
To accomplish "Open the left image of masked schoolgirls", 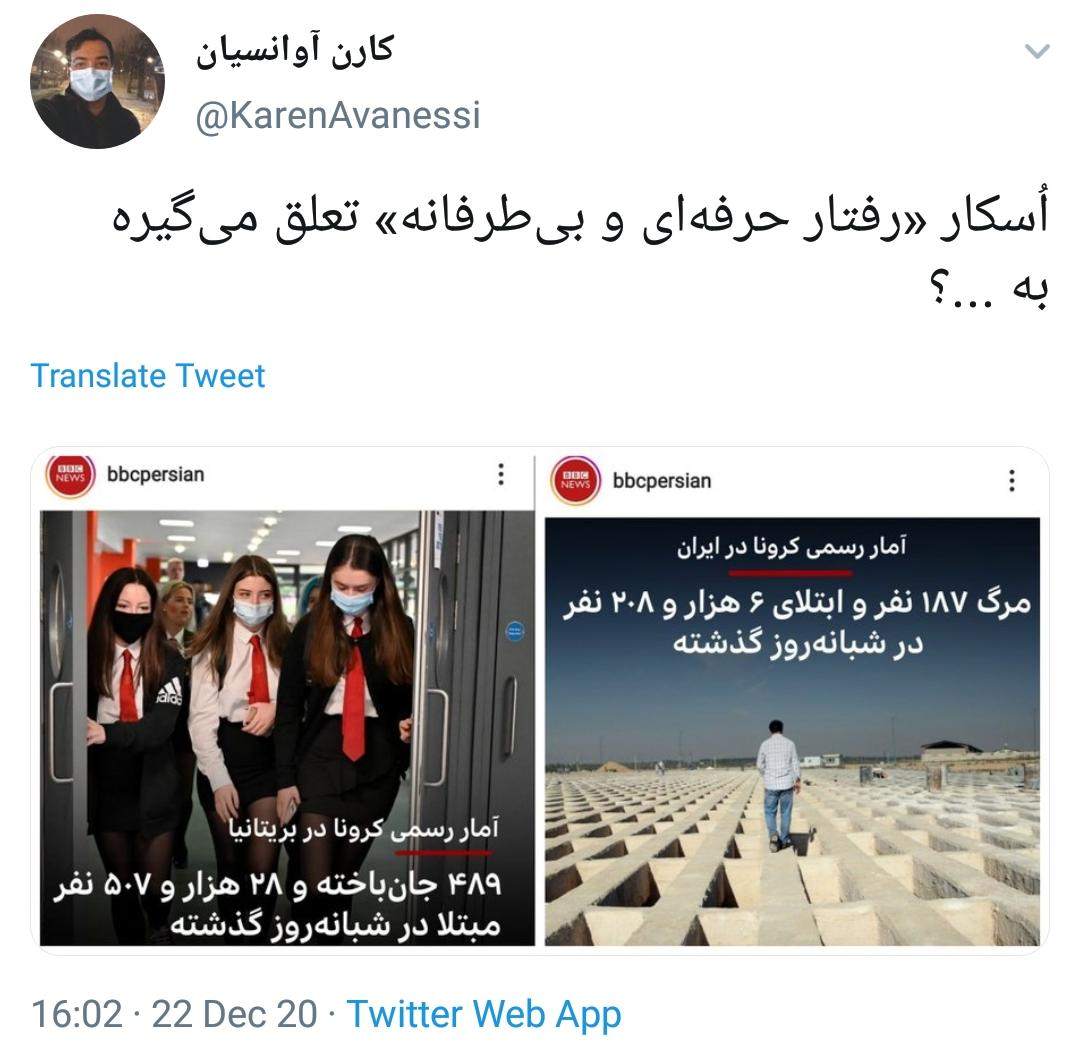I will pyautogui.click(x=287, y=727).
